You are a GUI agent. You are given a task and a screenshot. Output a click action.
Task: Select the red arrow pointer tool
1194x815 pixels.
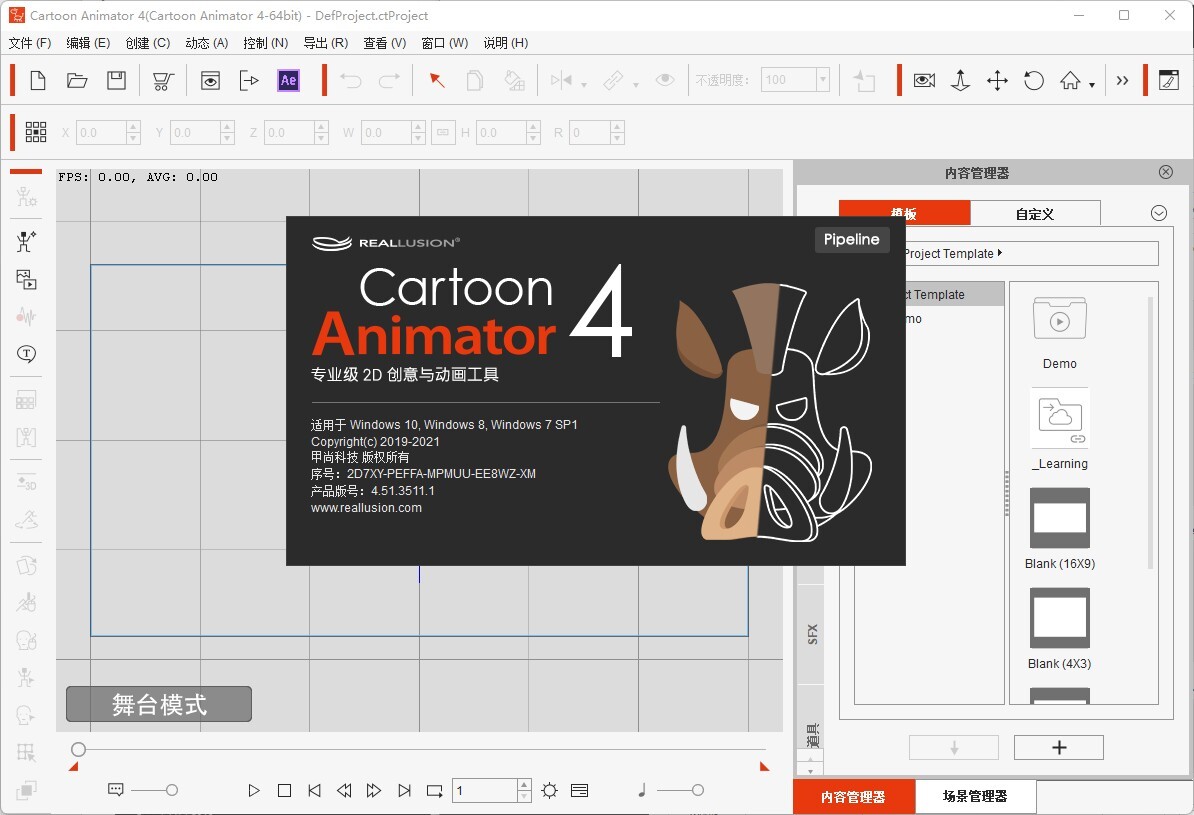click(437, 80)
